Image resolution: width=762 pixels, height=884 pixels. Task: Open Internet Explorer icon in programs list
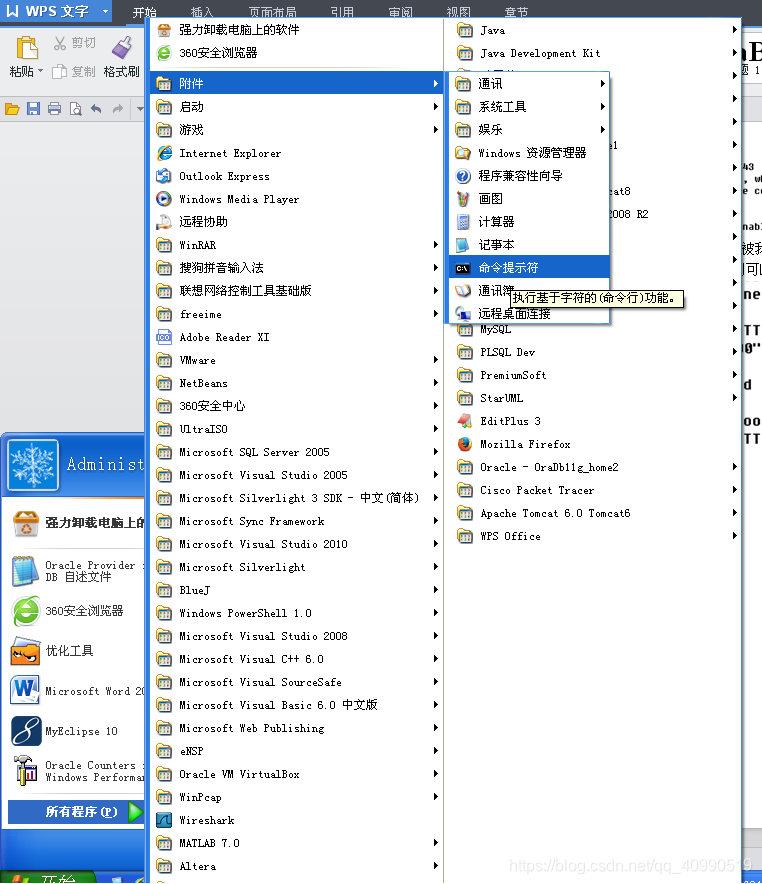coord(164,153)
